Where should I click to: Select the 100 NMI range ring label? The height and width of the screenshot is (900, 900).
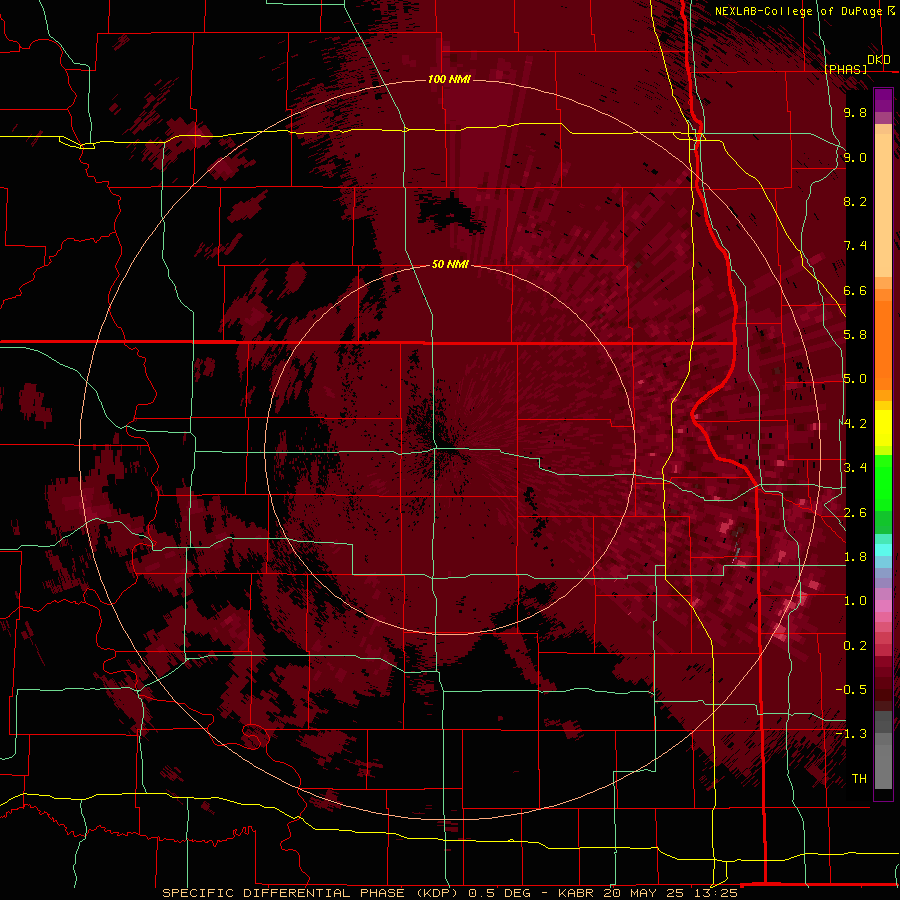click(x=449, y=79)
